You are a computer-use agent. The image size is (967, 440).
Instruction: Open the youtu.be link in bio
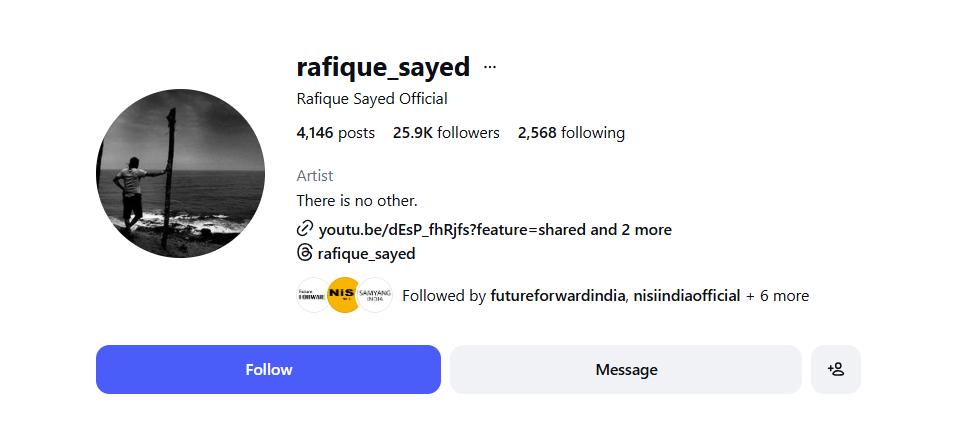coord(494,229)
